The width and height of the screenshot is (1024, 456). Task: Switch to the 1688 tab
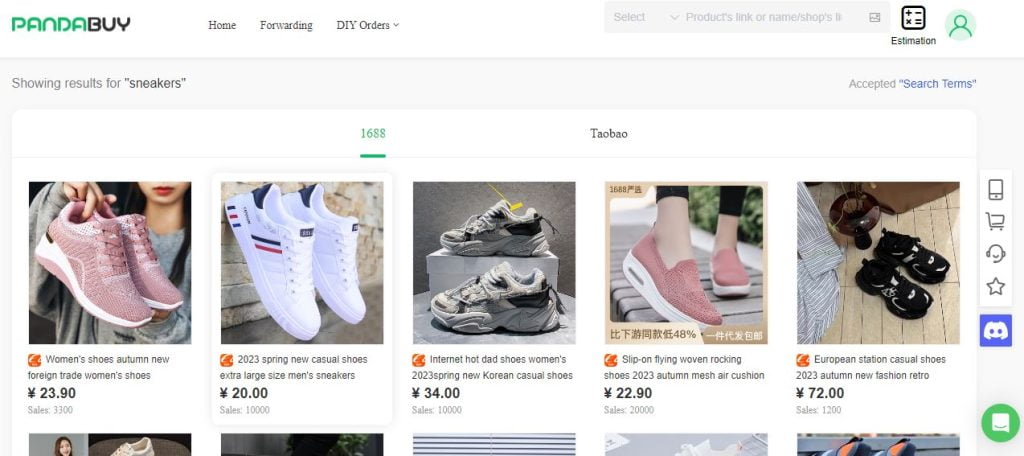point(373,133)
